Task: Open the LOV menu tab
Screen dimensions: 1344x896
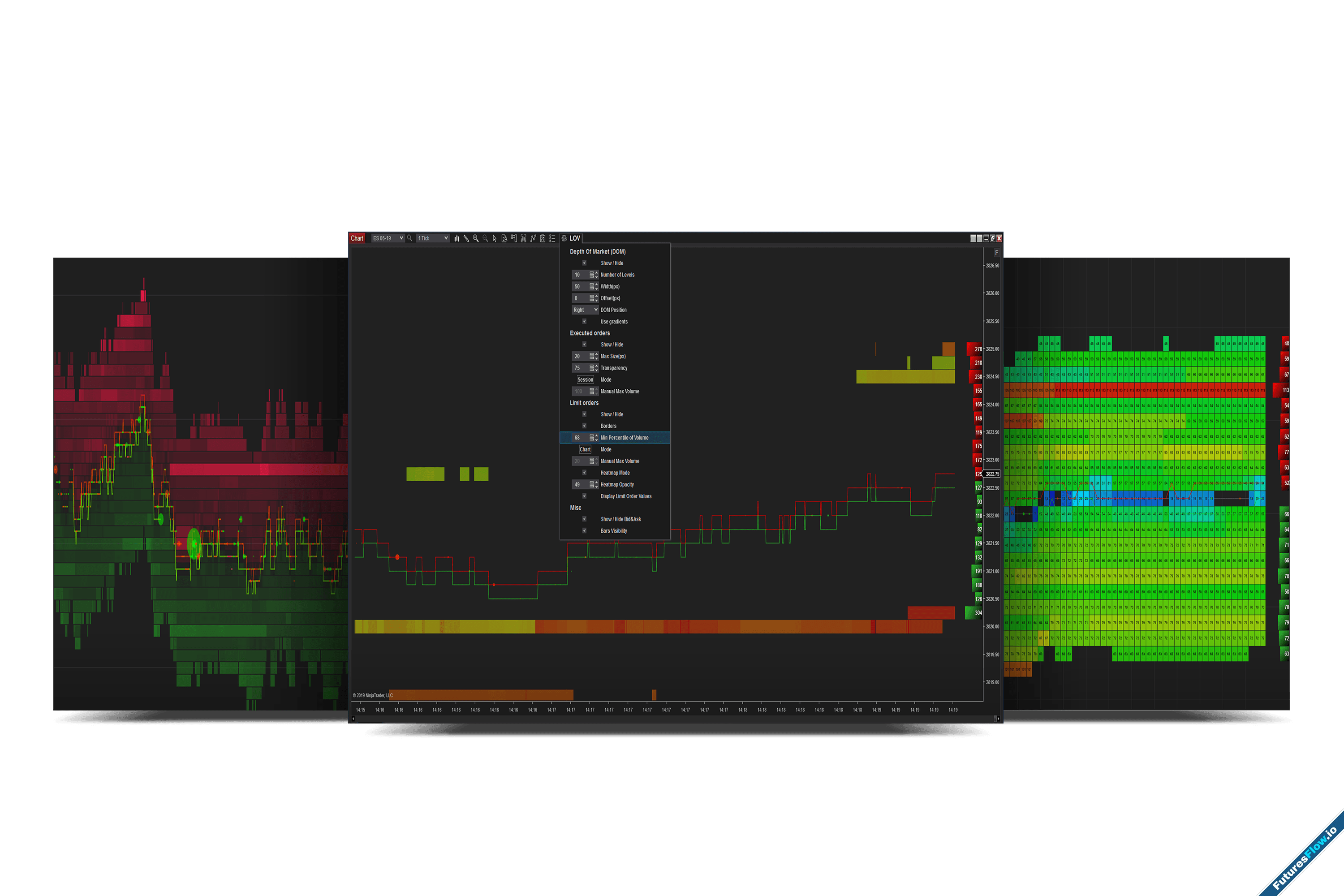Action: [x=574, y=238]
